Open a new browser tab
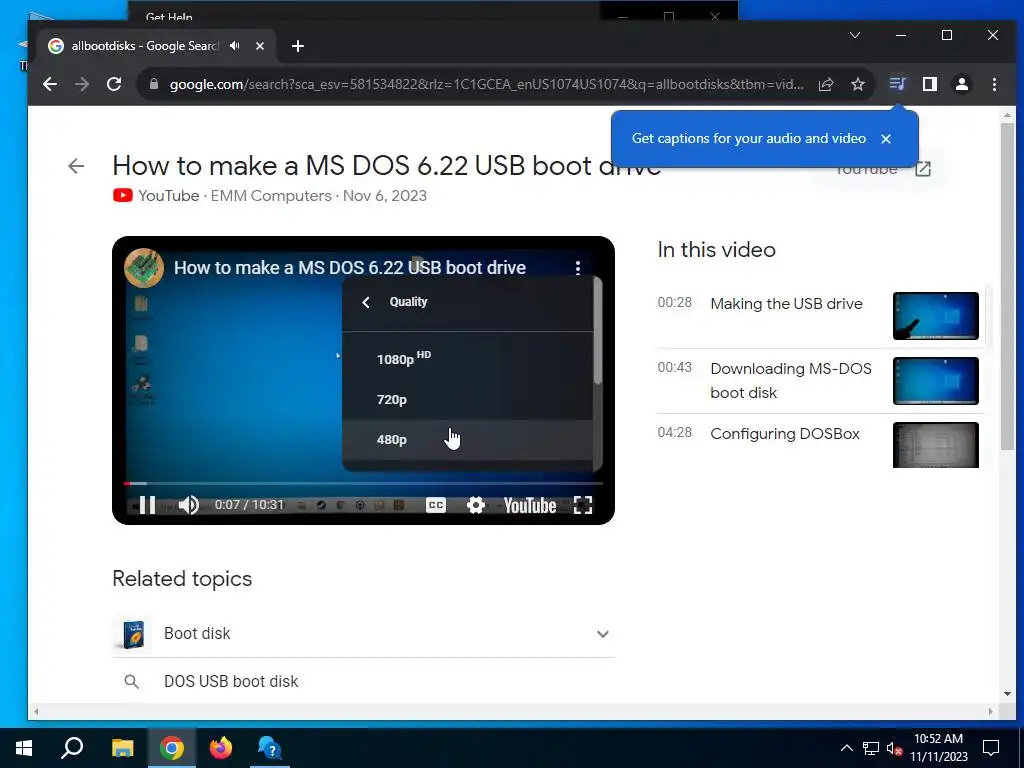1024x768 pixels. (298, 46)
